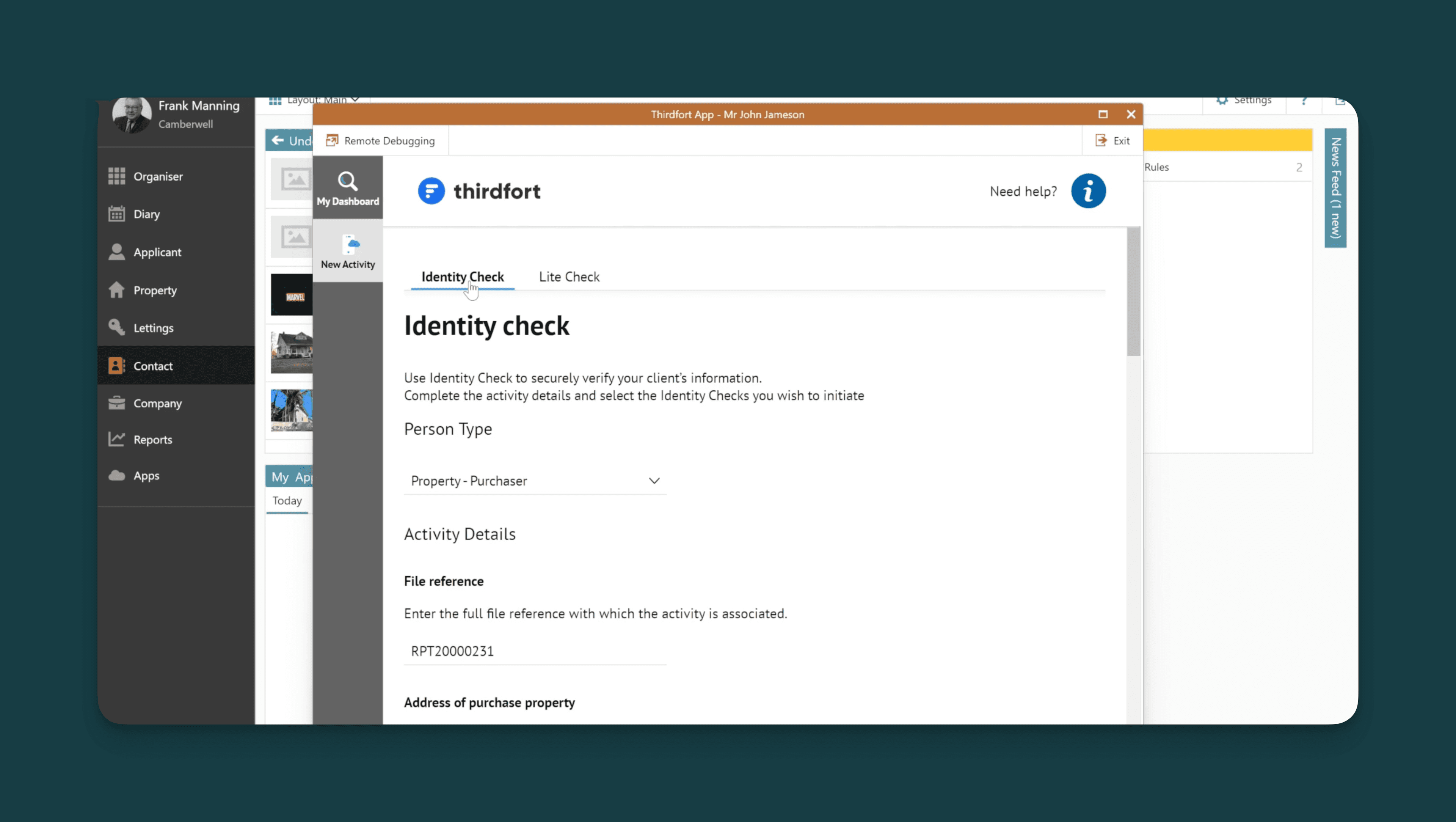Click the Thirdfort form scrollbar
The height and width of the screenshot is (822, 1456).
point(1133,292)
